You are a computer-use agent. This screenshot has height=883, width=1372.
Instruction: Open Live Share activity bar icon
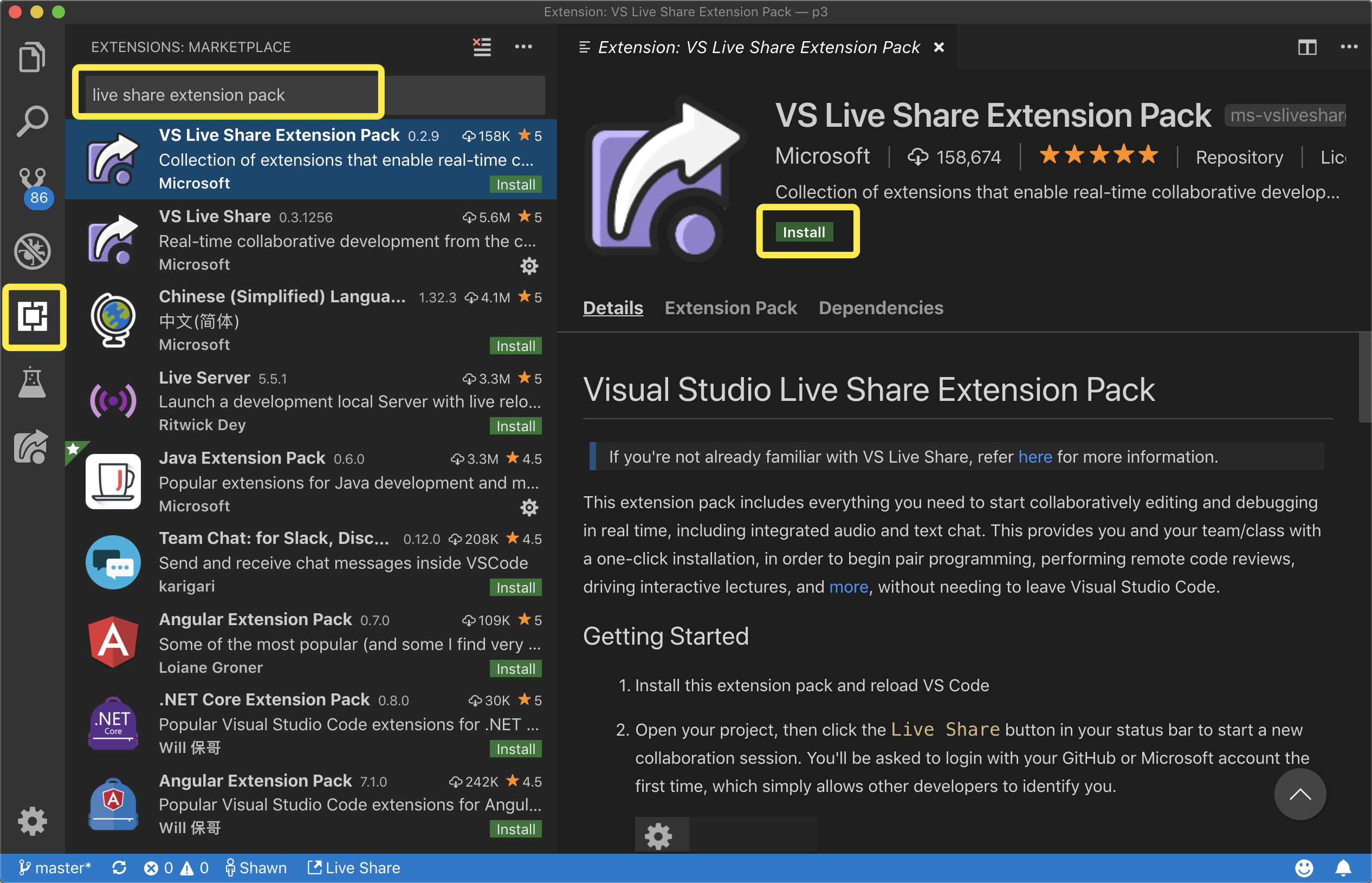click(32, 447)
